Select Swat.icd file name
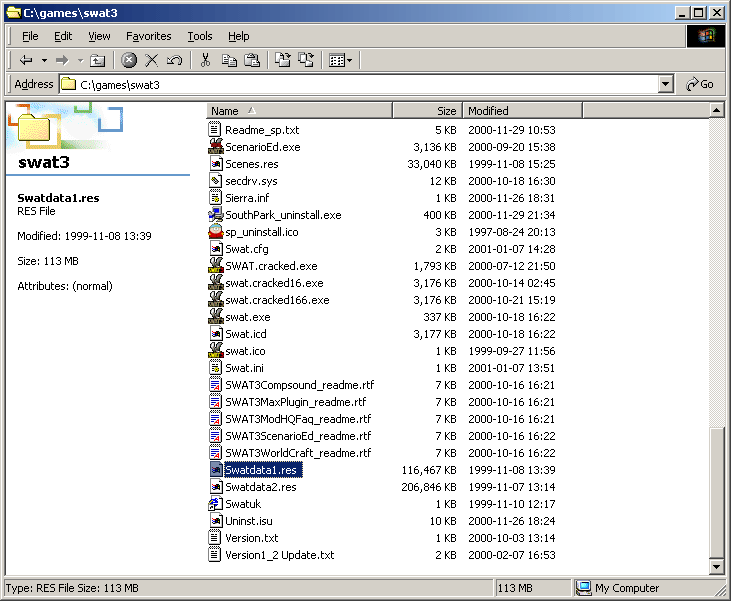This screenshot has height=601, width=731. (x=246, y=334)
